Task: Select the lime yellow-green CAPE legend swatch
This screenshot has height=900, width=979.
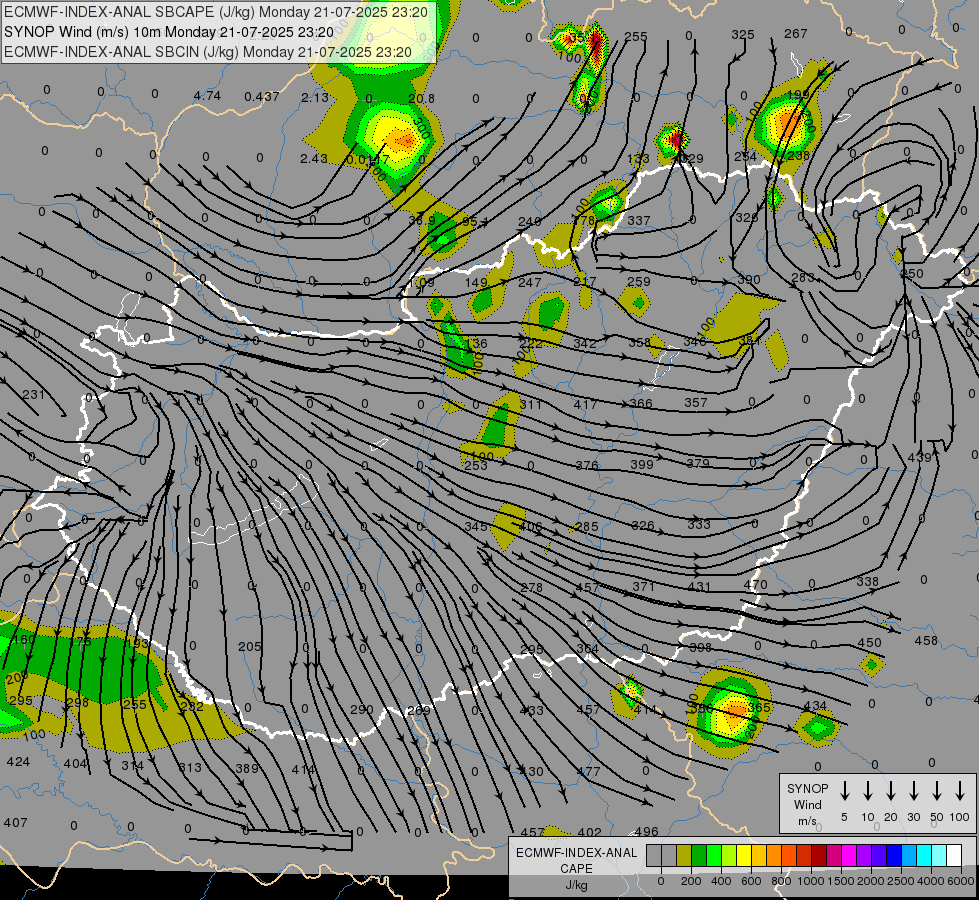Action: tap(729, 856)
